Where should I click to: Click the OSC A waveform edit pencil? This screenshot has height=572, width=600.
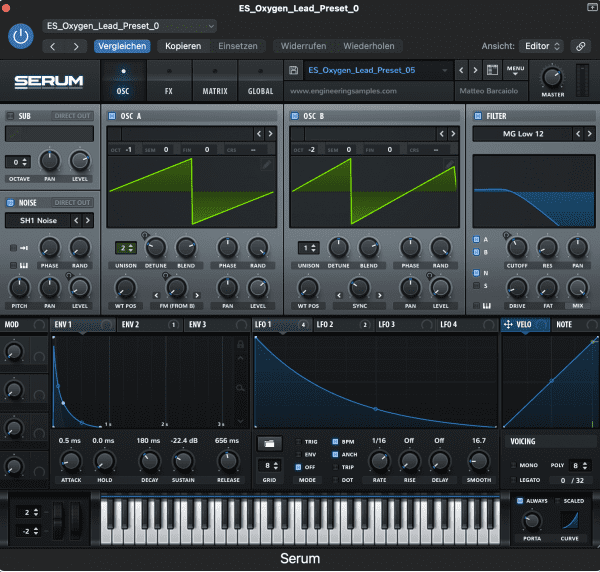pyautogui.click(x=266, y=165)
